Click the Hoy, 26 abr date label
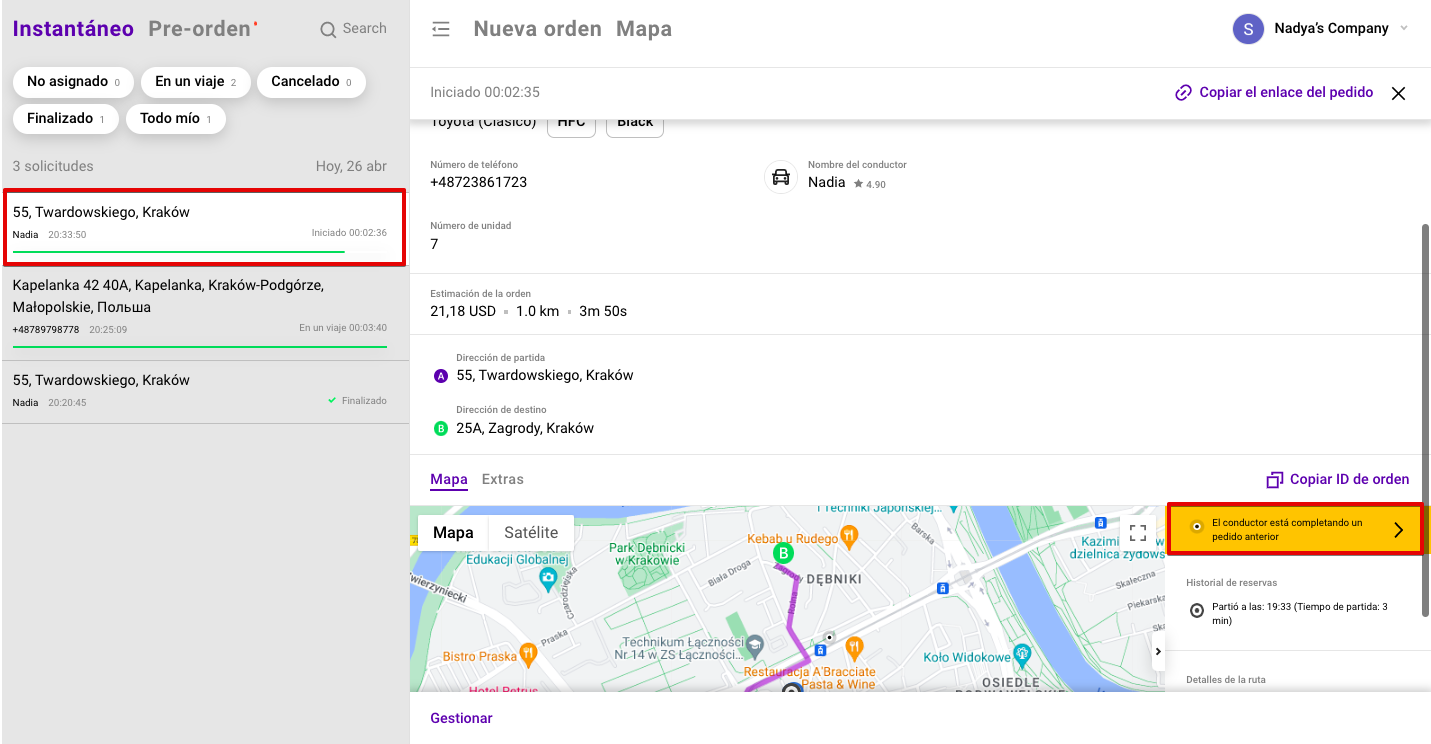This screenshot has width=1431, height=744. [x=351, y=166]
